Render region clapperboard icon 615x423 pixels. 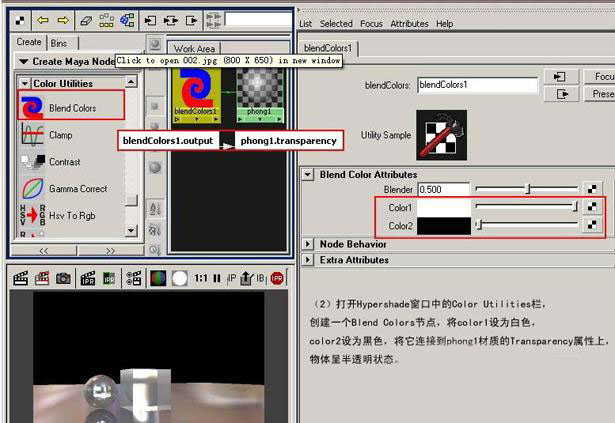point(42,279)
